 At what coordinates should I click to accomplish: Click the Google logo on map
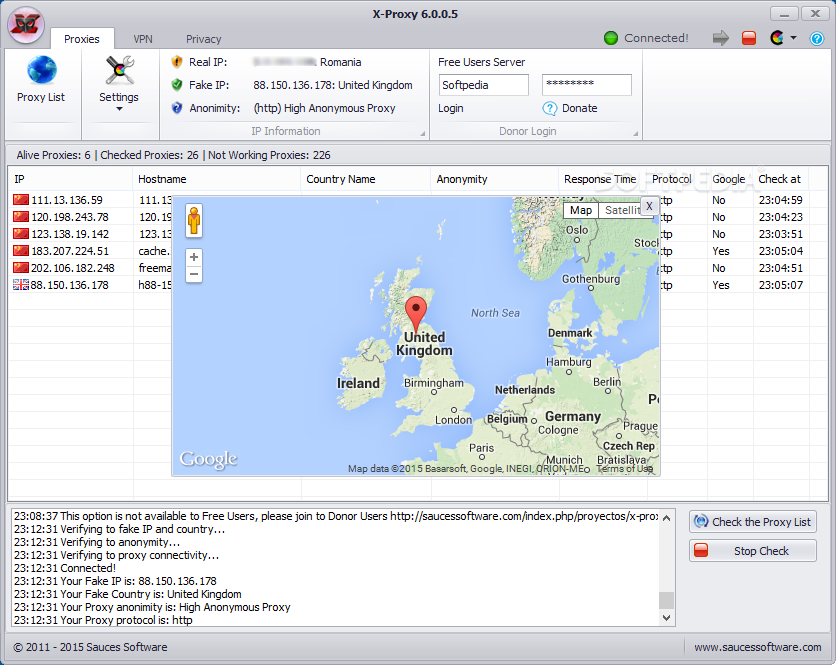(x=208, y=460)
